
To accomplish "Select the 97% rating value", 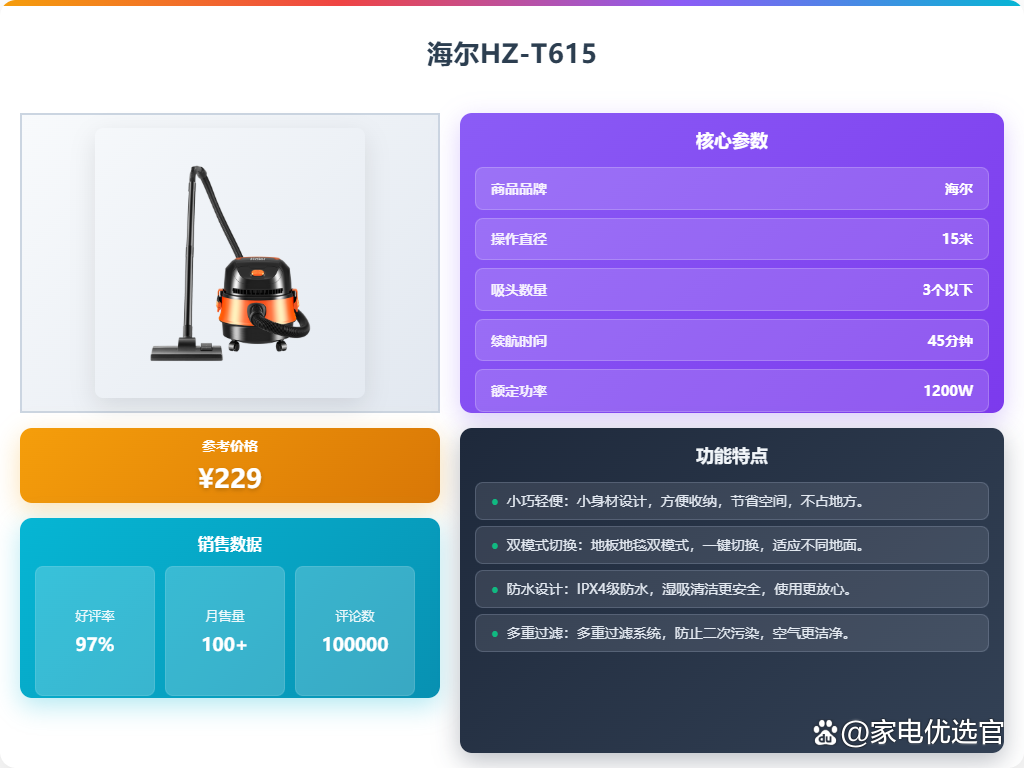I will [x=95, y=645].
